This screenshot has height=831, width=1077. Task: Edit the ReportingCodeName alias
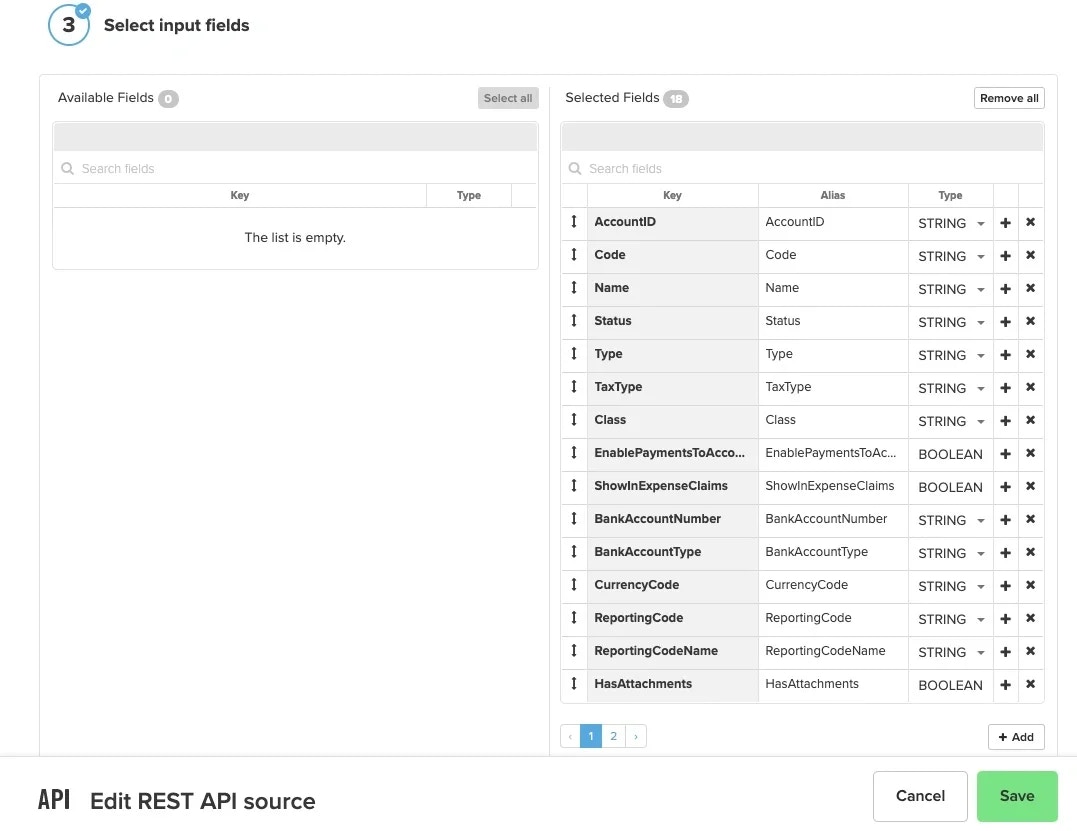click(x=832, y=651)
